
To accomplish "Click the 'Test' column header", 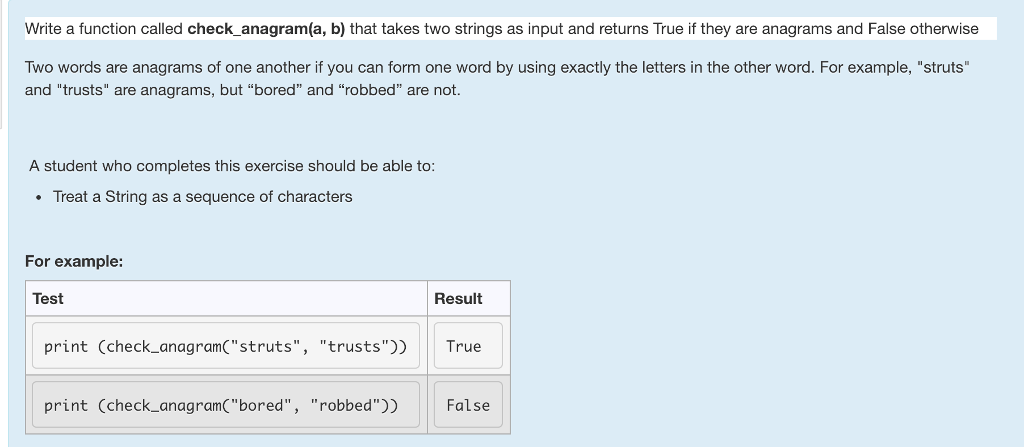I will tap(48, 299).
